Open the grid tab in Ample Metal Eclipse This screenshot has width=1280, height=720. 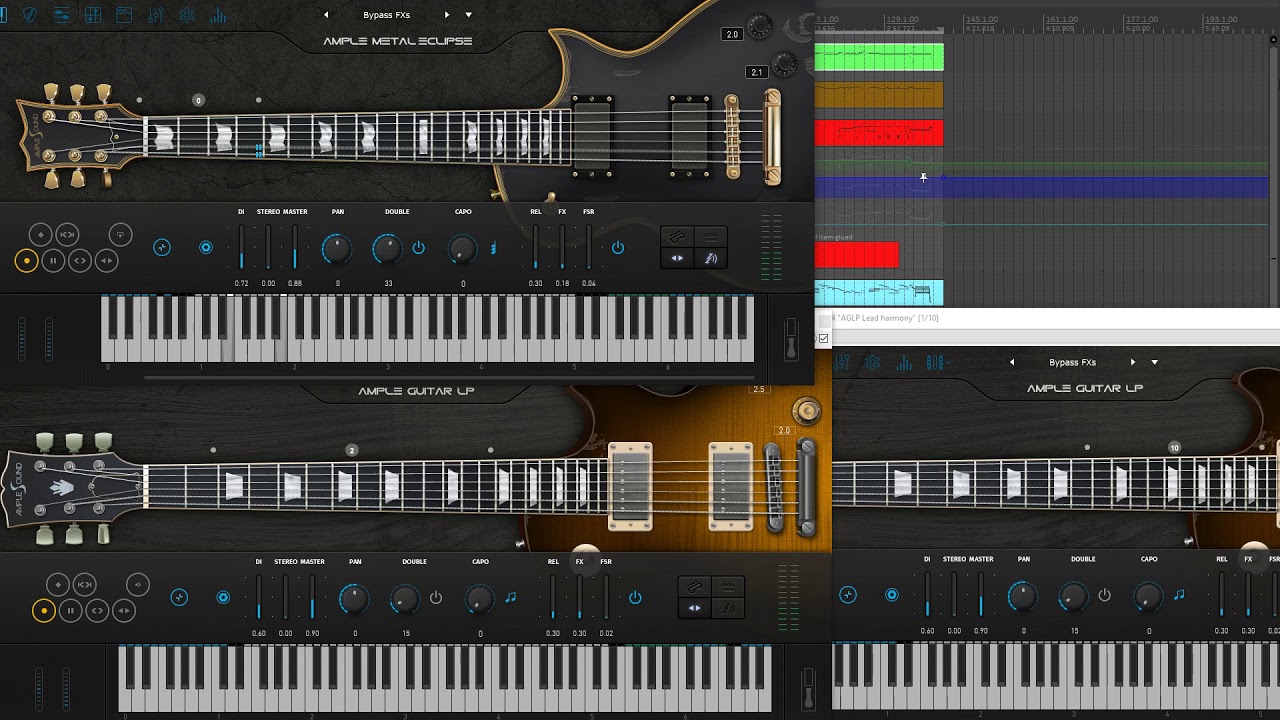[x=93, y=15]
